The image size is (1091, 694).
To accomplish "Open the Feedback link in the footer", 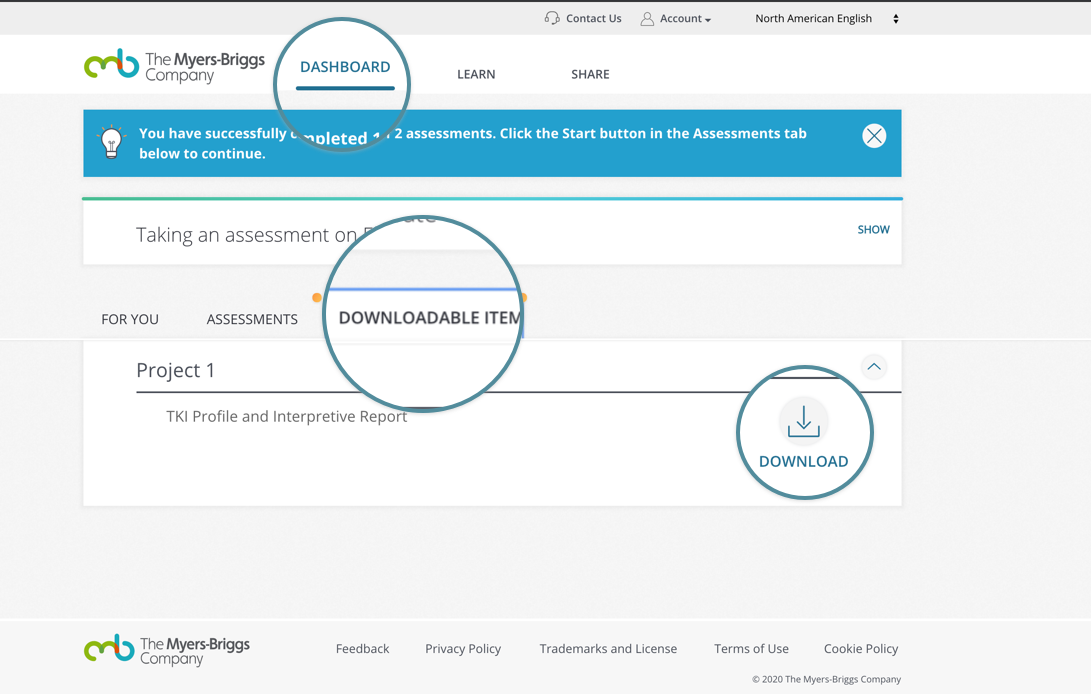I will point(362,648).
